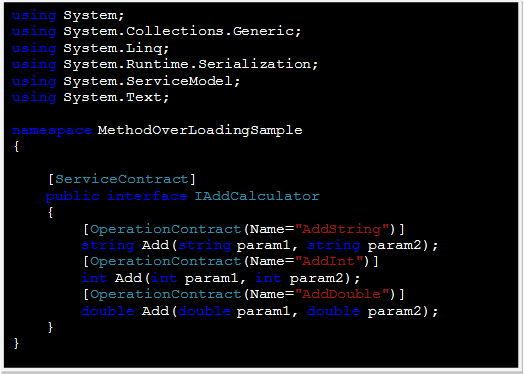Click the "AddString" string literal
Screen dimensions: 524x374
[x=342, y=229]
